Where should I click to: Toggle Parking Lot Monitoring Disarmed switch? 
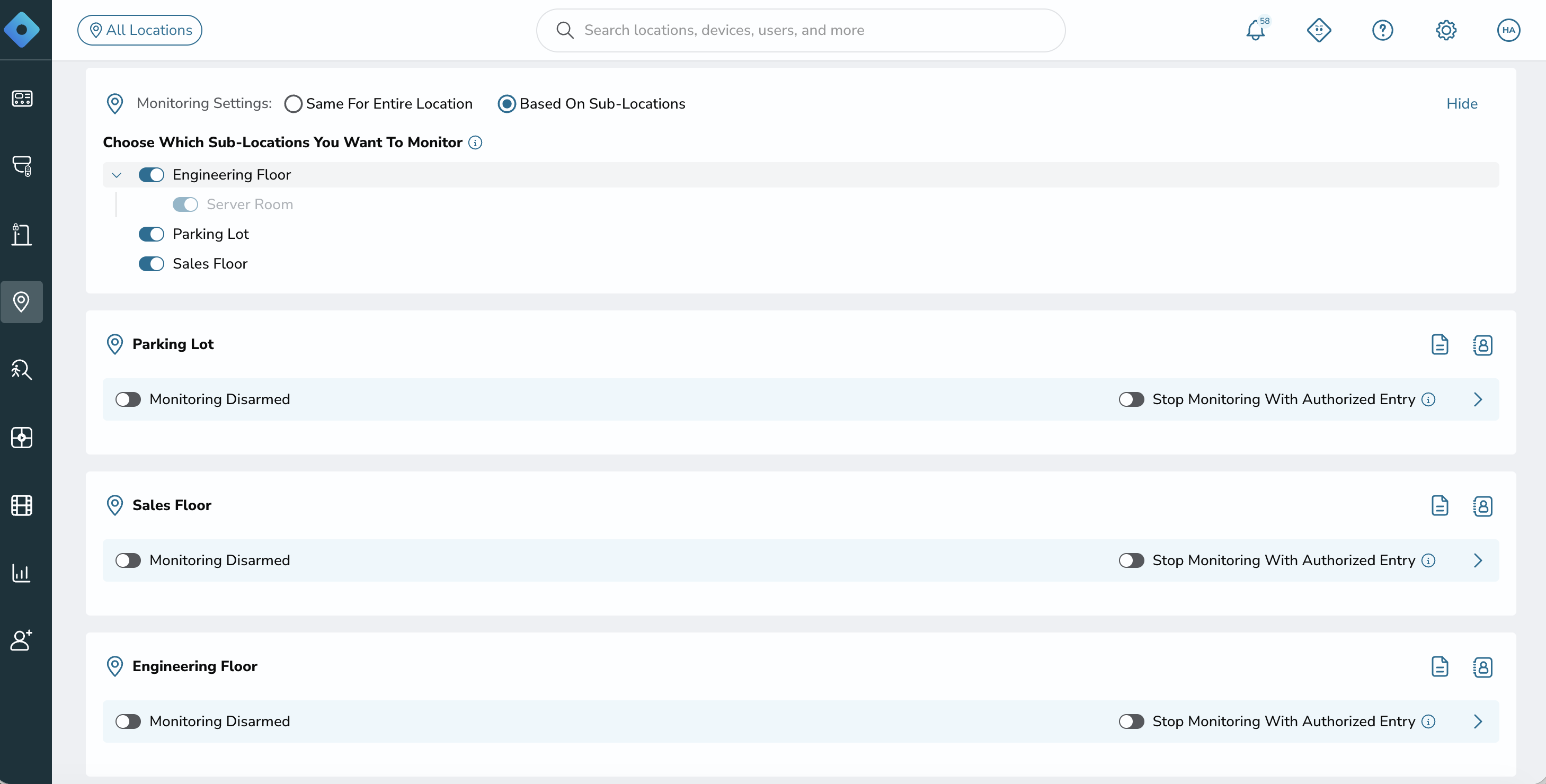tap(128, 399)
